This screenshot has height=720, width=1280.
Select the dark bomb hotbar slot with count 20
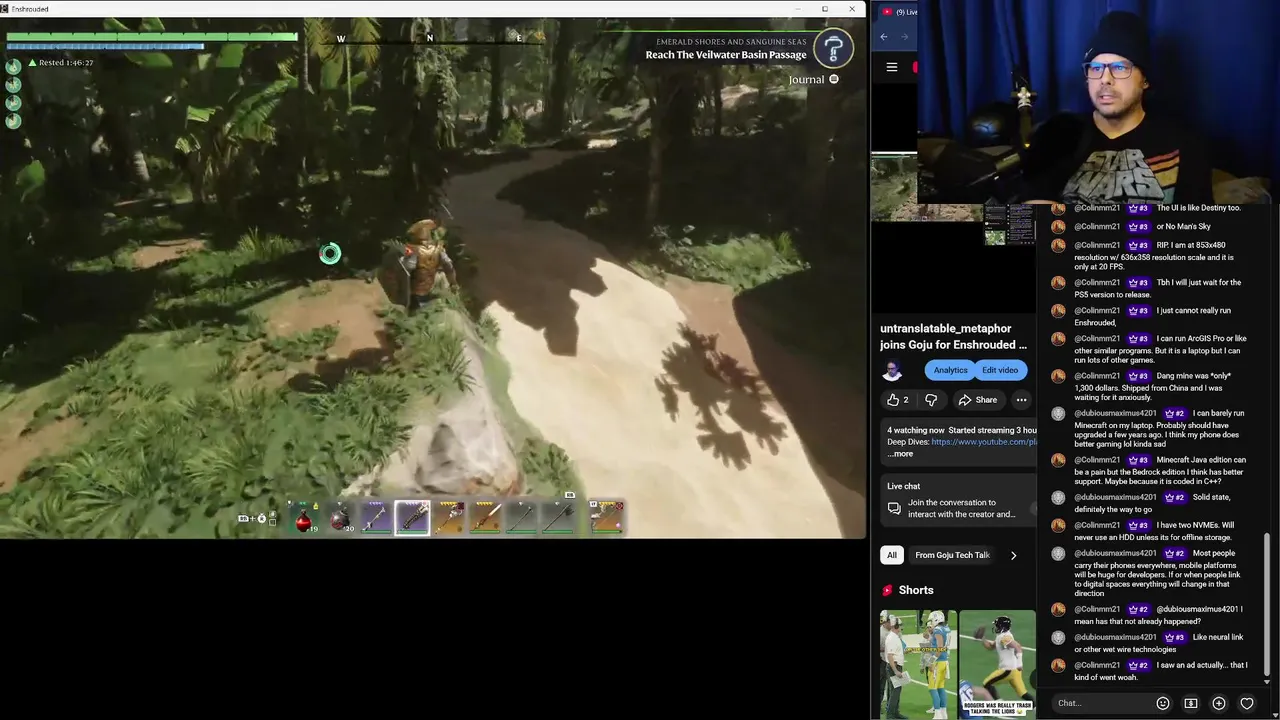(340, 518)
